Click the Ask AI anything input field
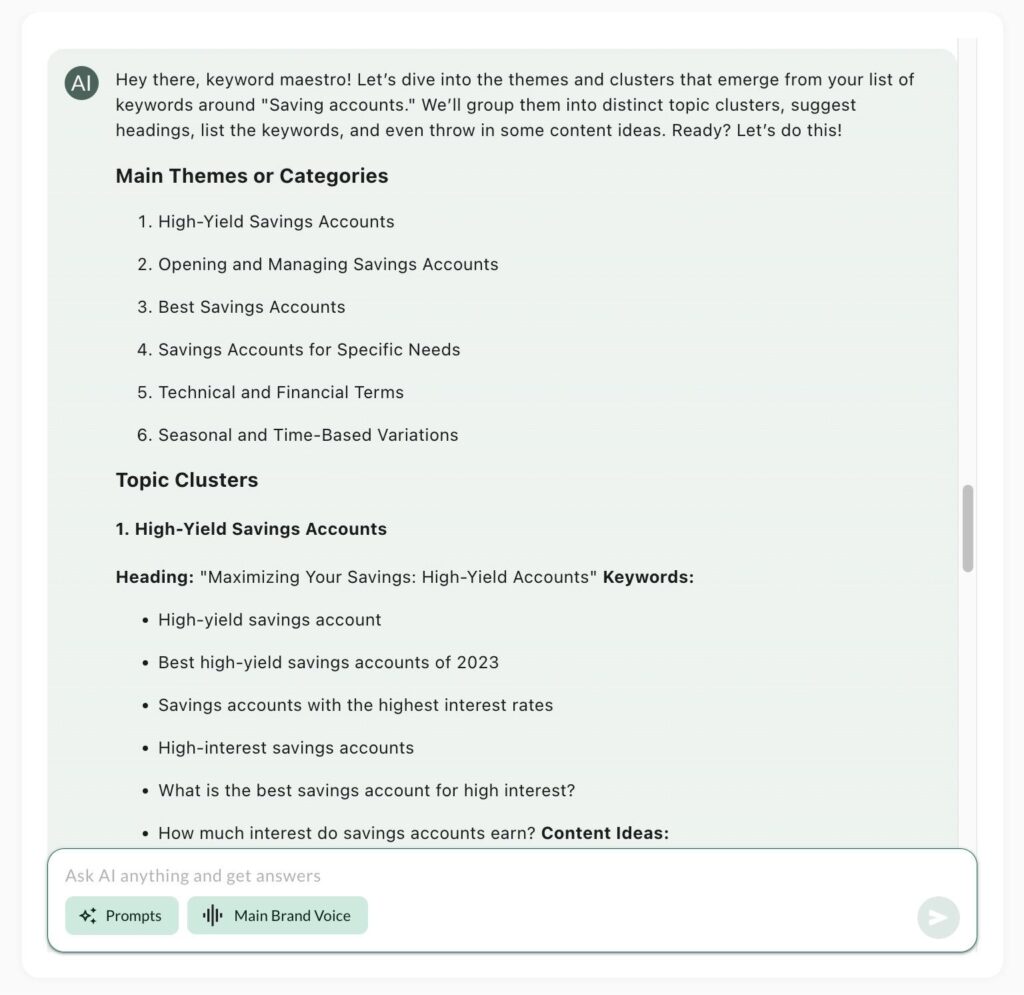Image resolution: width=1024 pixels, height=995 pixels. (x=483, y=876)
